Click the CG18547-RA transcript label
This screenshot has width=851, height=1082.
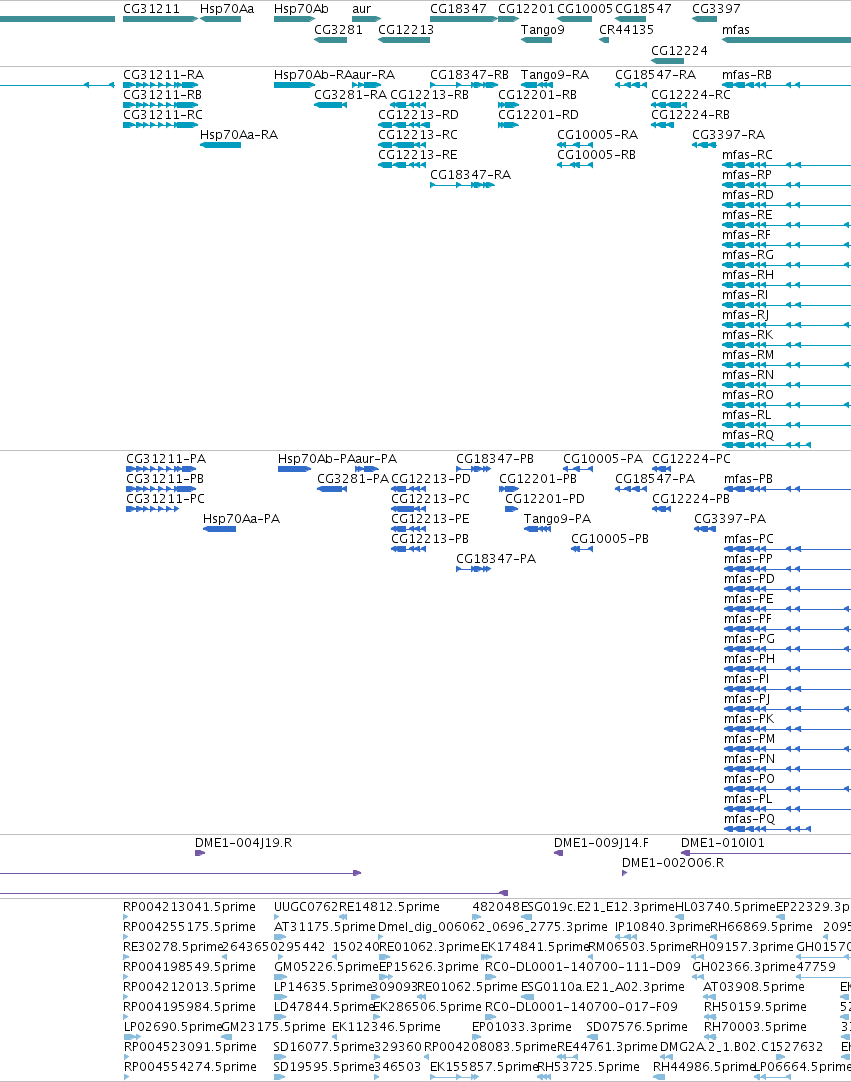(656, 75)
